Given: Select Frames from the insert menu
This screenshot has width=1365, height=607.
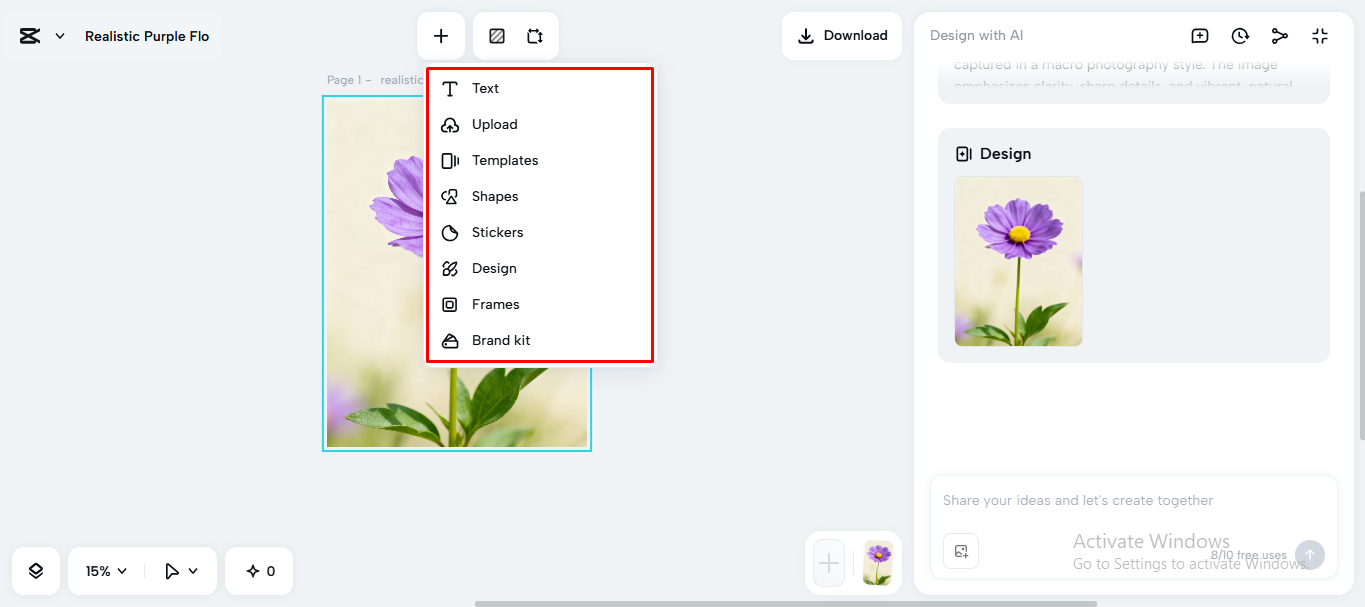Looking at the screenshot, I should point(496,304).
